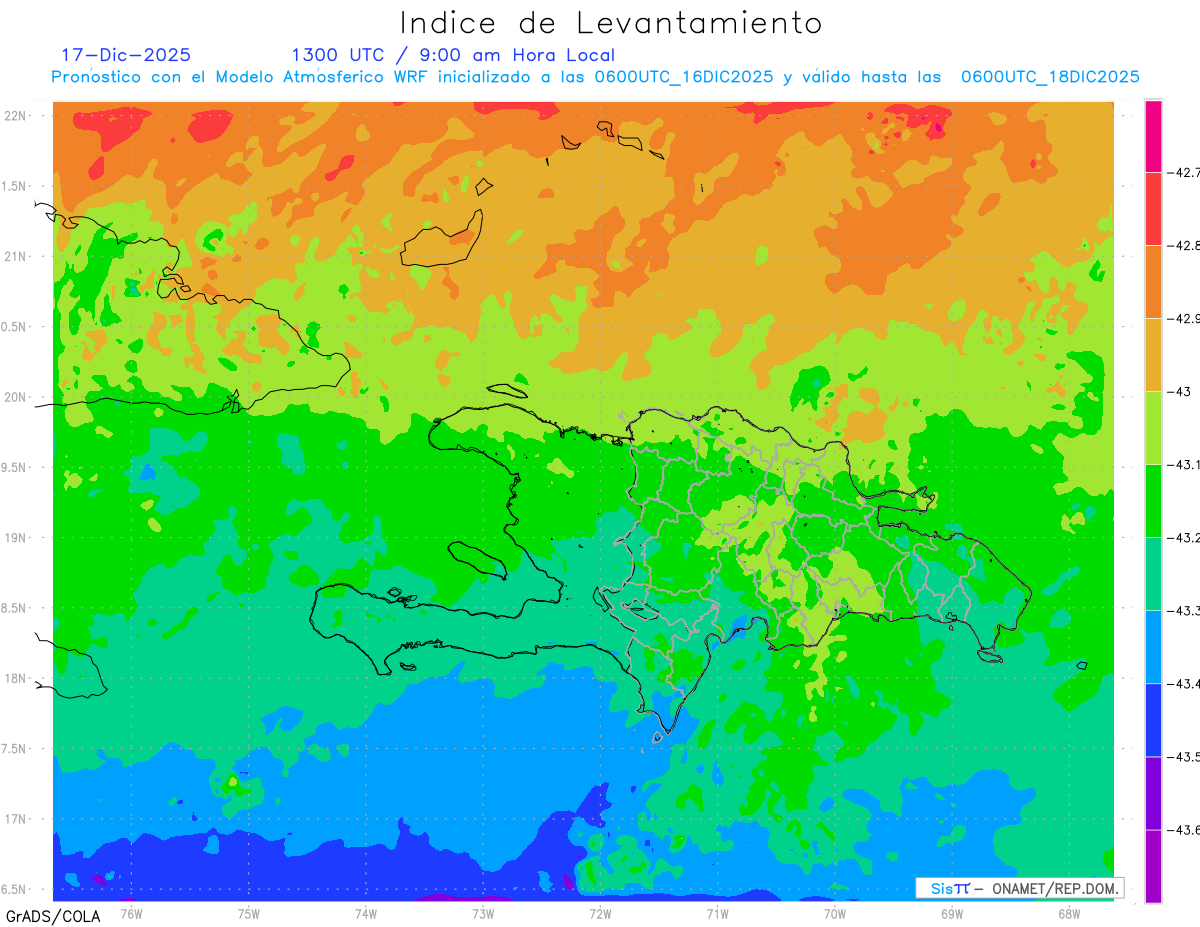Click the '-43.3' legend value

pyautogui.click(x=1183, y=611)
